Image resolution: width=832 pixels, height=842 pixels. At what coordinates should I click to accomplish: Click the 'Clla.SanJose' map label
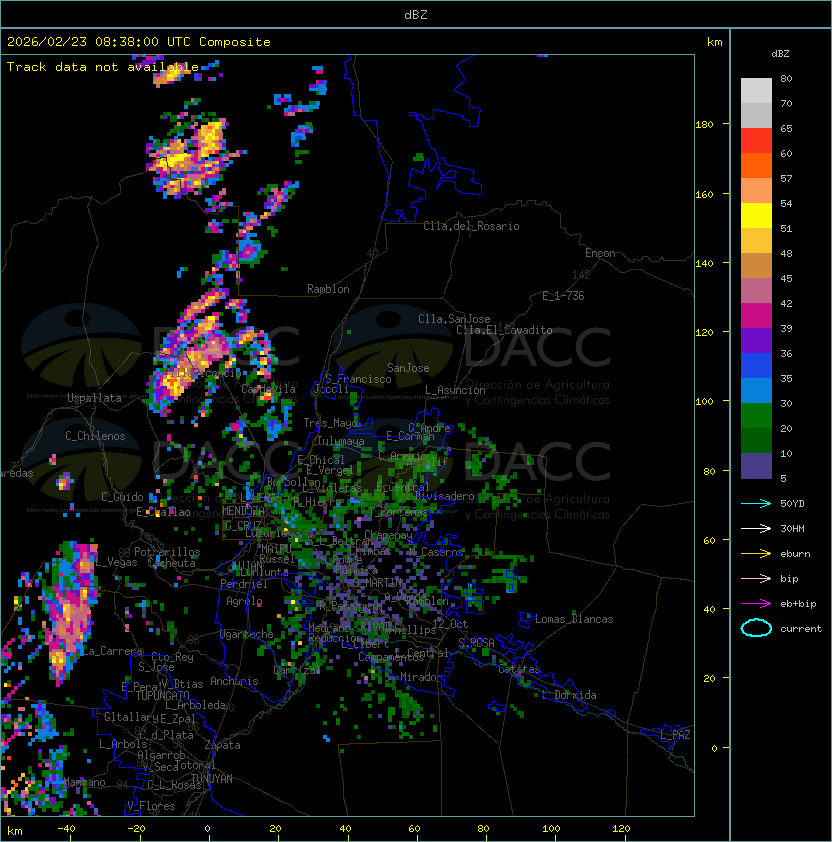[x=454, y=319]
